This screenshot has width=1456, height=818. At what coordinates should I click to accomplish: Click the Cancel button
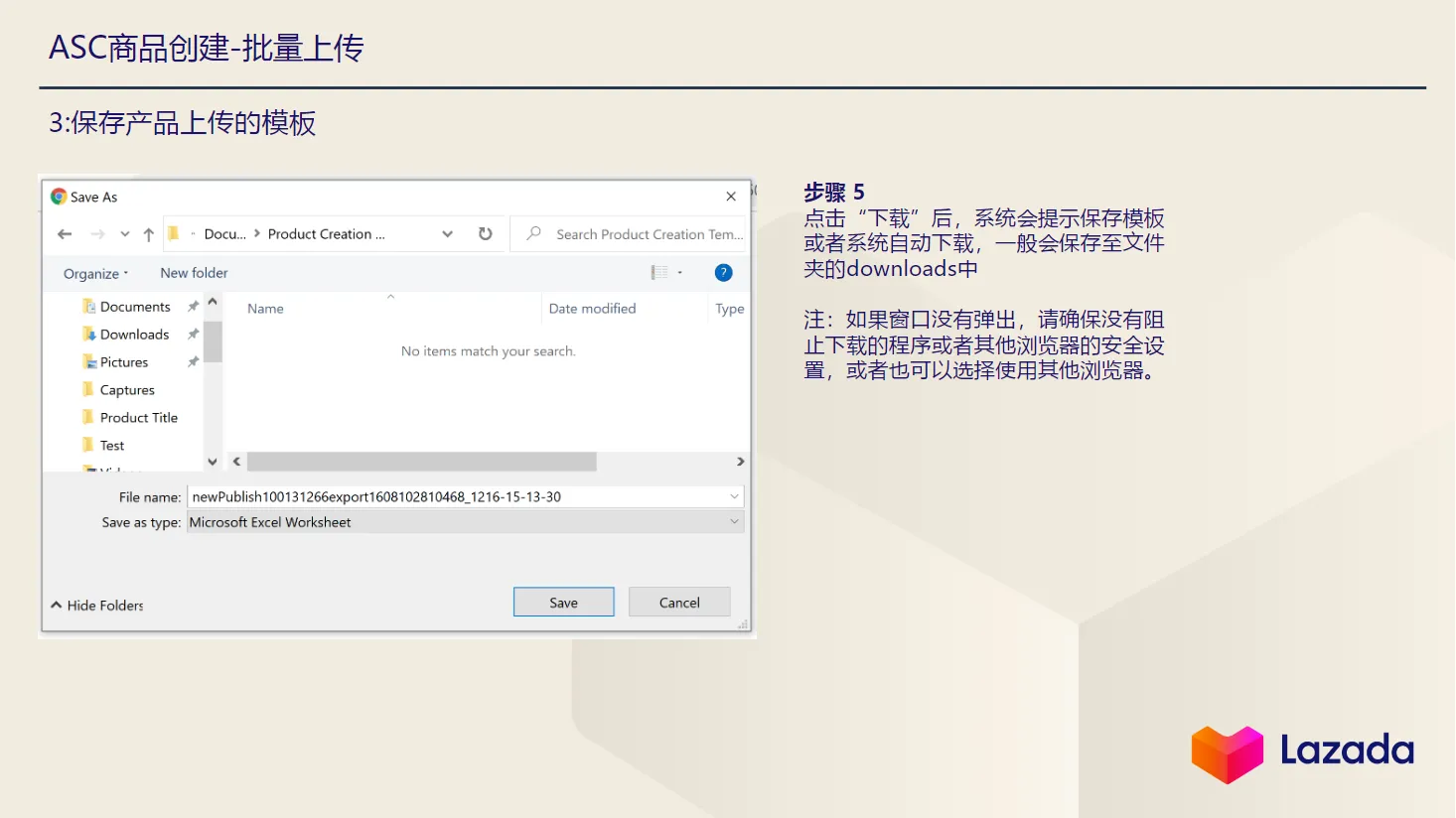click(x=679, y=602)
